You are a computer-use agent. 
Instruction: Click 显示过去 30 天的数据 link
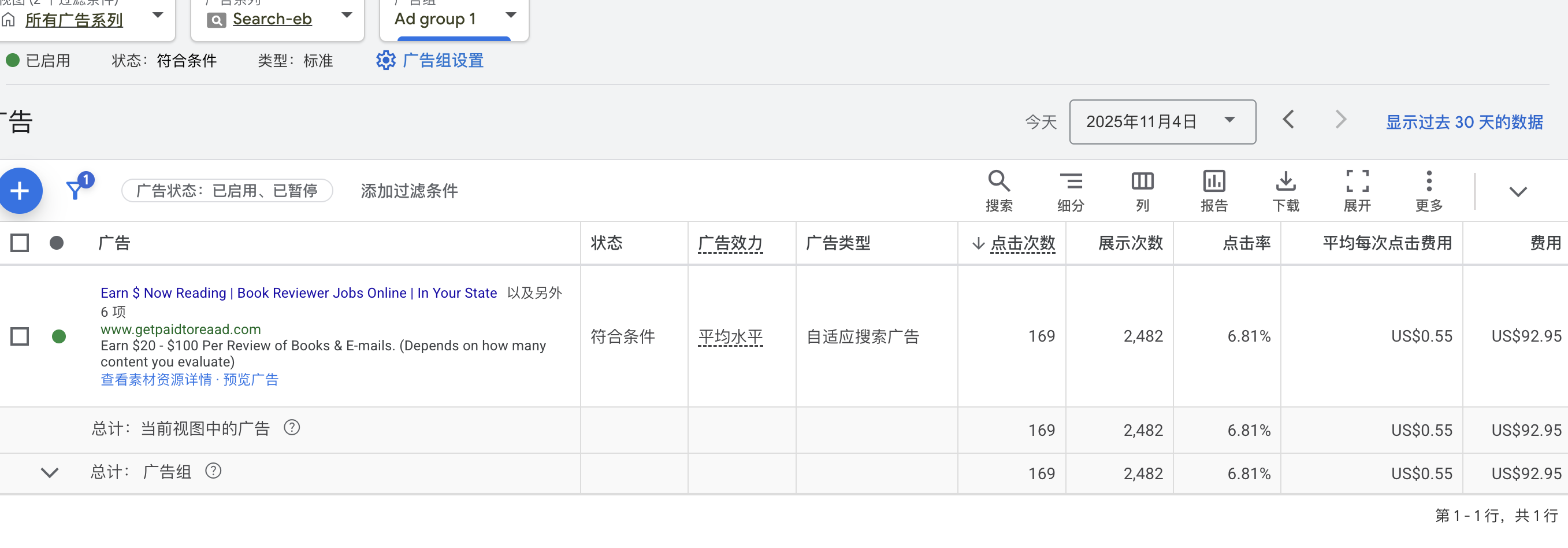[x=1463, y=121]
